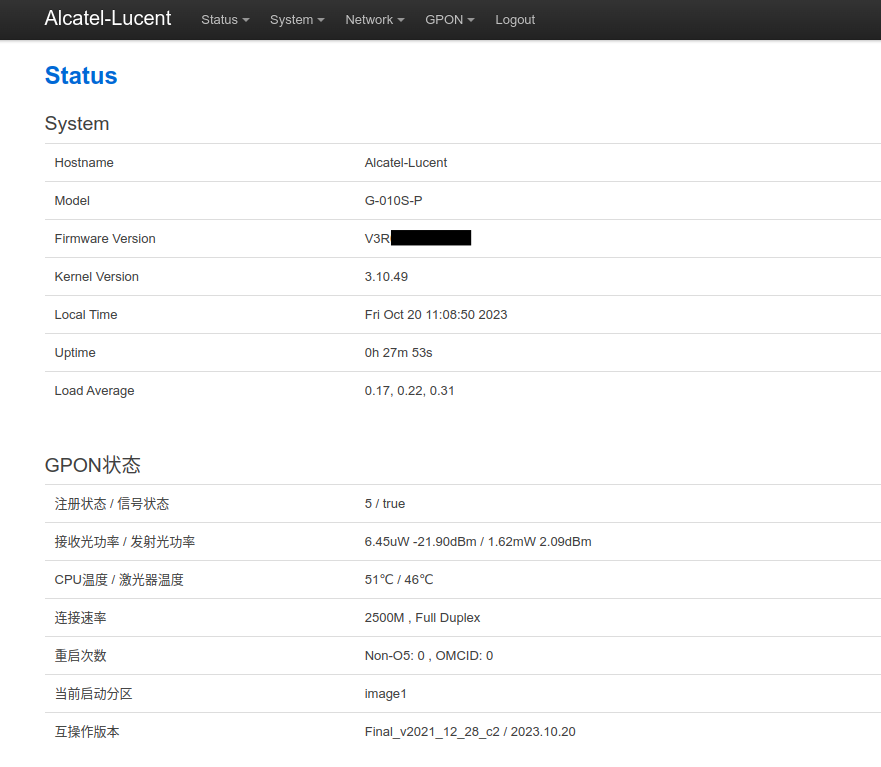Click the Firmware Version label

(105, 239)
